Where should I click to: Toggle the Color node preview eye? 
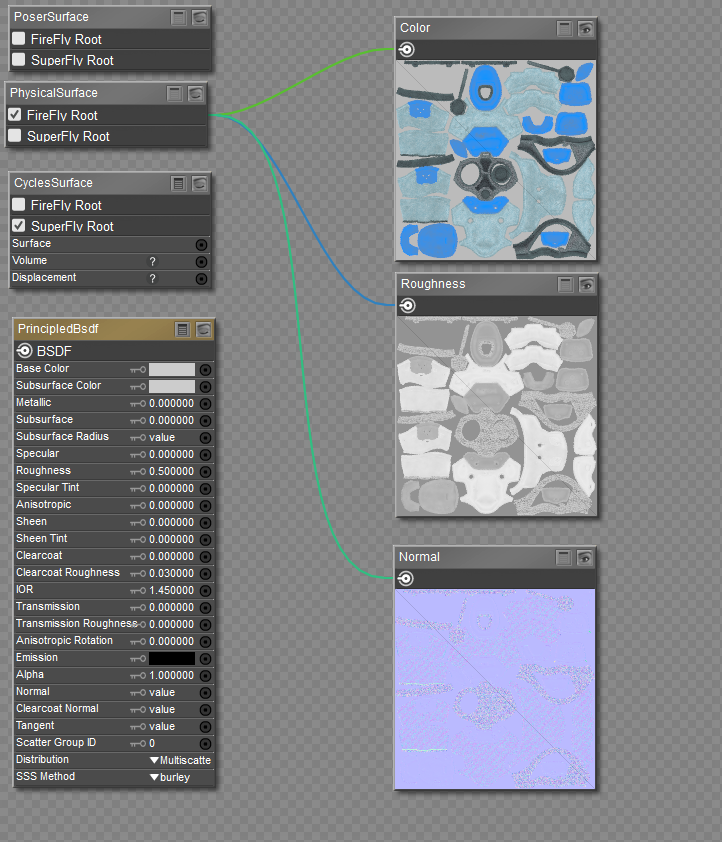click(x=586, y=28)
